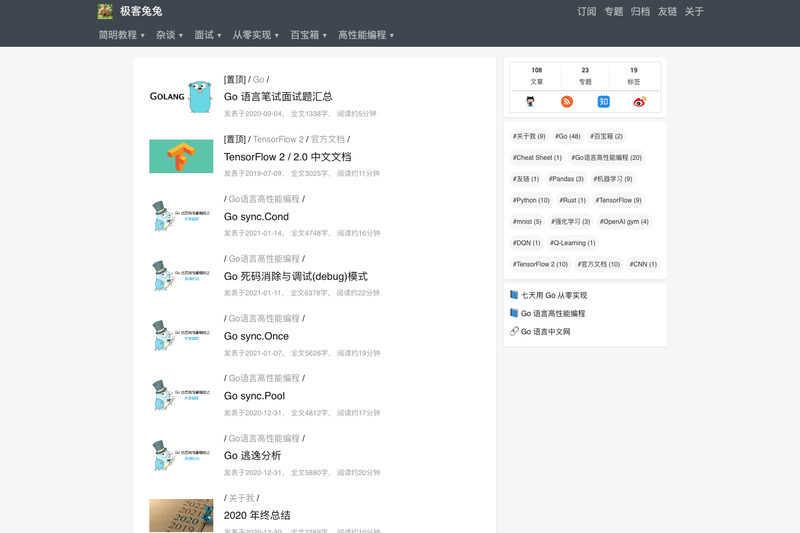Open the Go sync.Cond post thumbnail
The image size is (800, 533).
click(x=181, y=216)
